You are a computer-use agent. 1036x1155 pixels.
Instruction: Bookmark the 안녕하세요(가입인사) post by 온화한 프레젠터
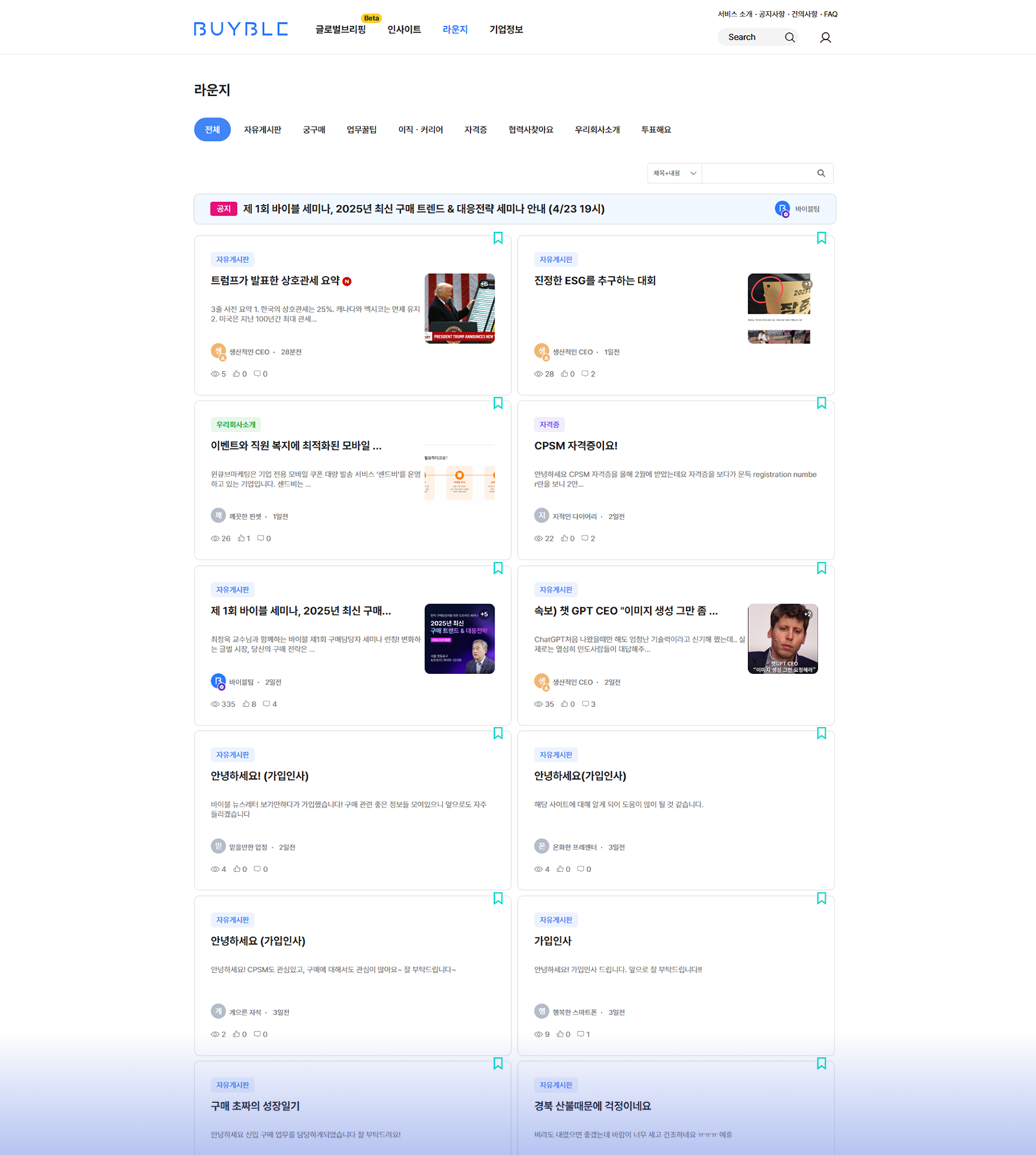(x=822, y=733)
